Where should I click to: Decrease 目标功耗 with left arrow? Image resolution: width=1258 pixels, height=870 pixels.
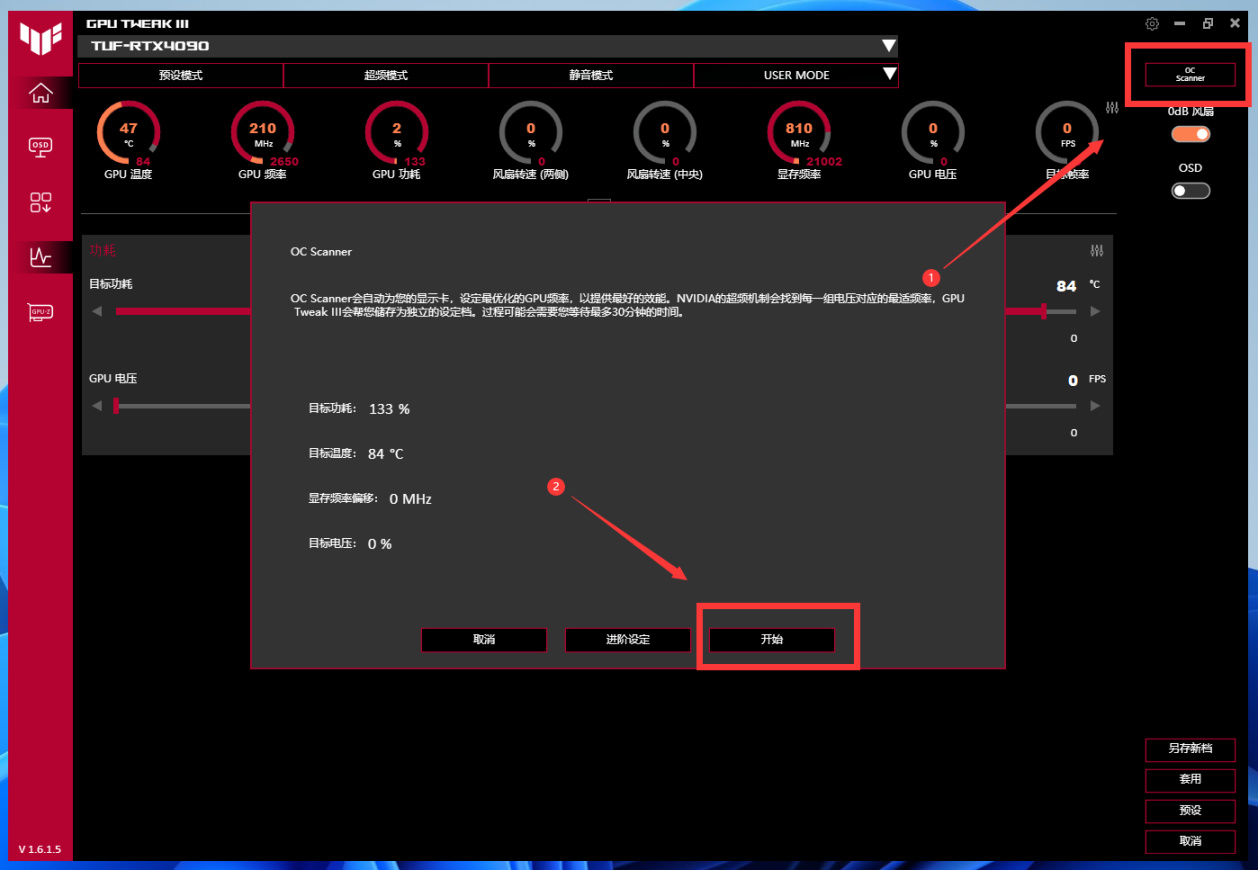pos(97,311)
